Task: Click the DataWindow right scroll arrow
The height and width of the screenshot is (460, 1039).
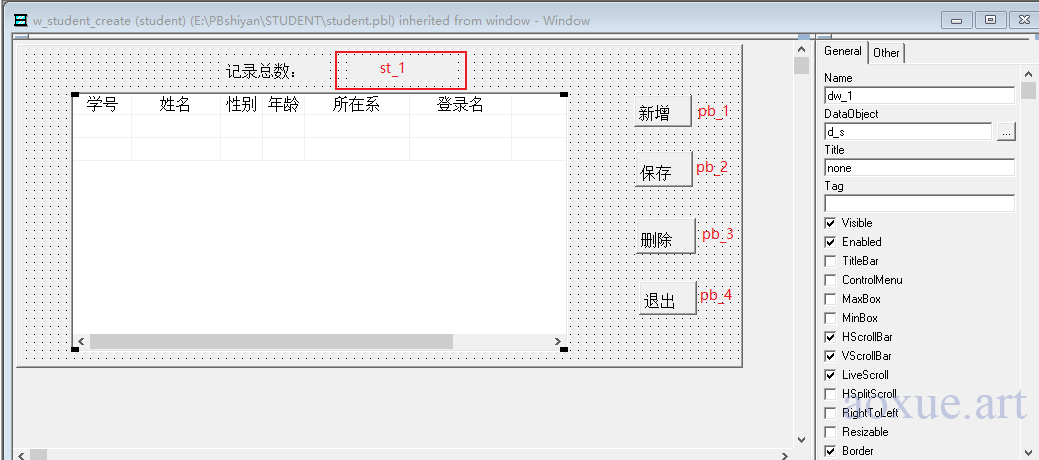Action: click(x=558, y=341)
